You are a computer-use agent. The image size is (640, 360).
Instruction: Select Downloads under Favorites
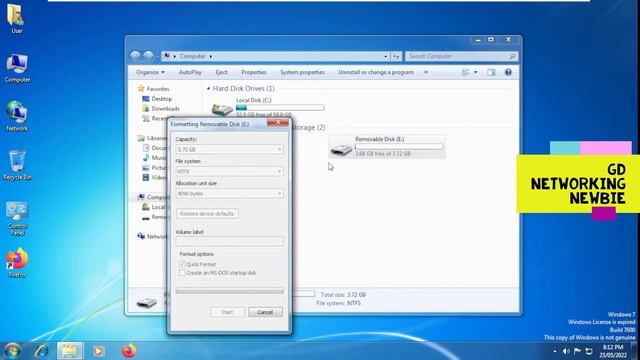click(165, 109)
